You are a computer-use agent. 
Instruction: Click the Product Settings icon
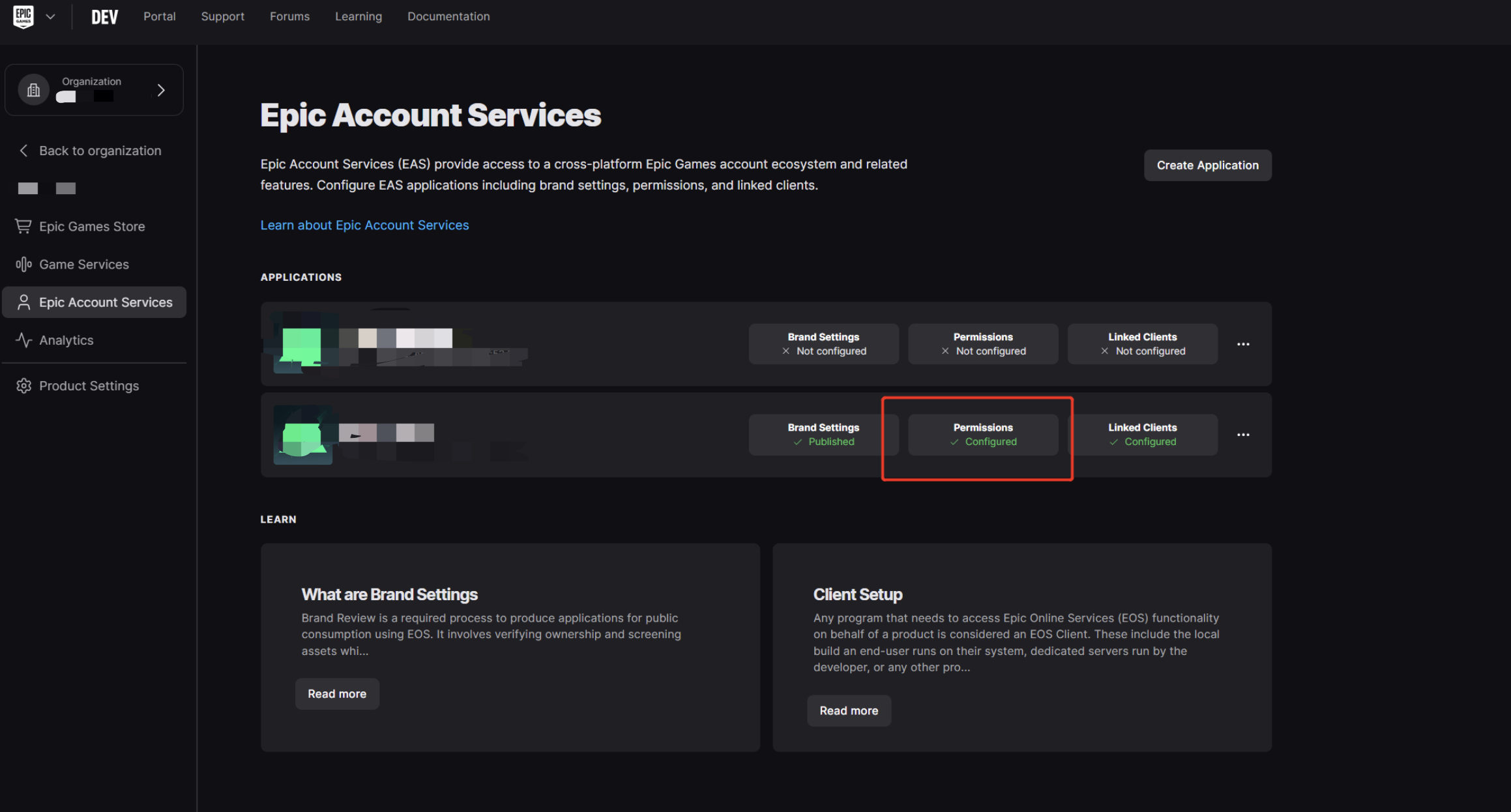pos(24,385)
